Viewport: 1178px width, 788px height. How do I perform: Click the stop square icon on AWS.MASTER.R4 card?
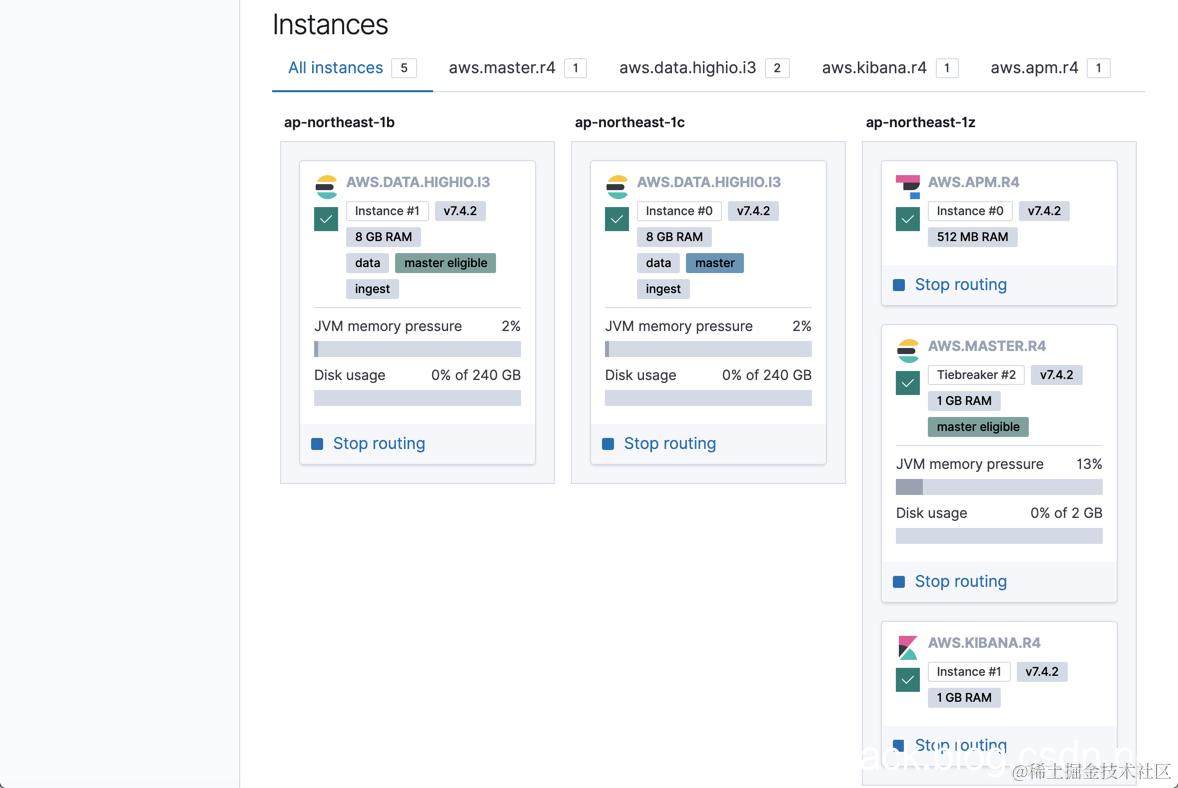tap(899, 581)
